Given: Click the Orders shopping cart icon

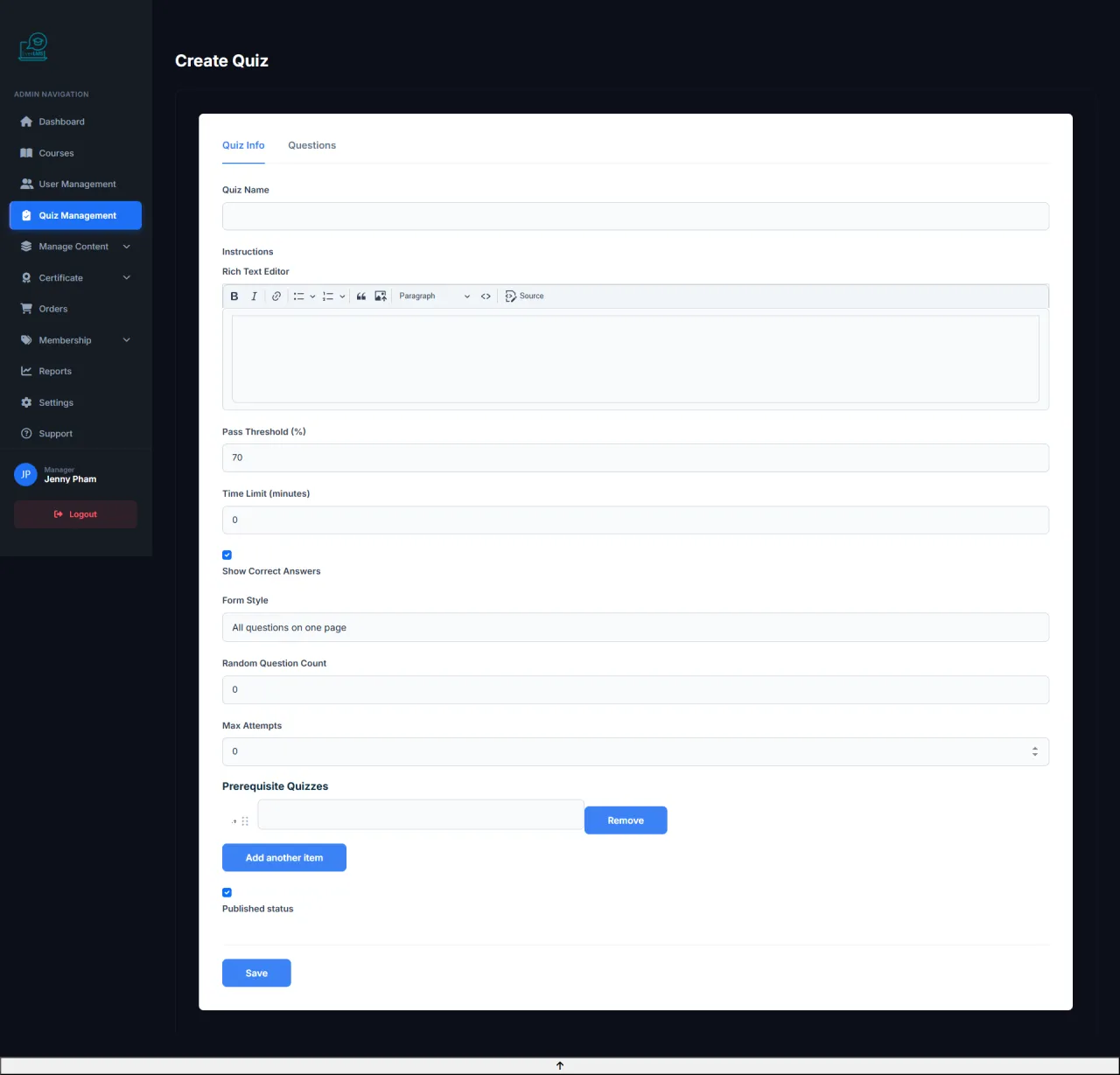Looking at the screenshot, I should [26, 309].
